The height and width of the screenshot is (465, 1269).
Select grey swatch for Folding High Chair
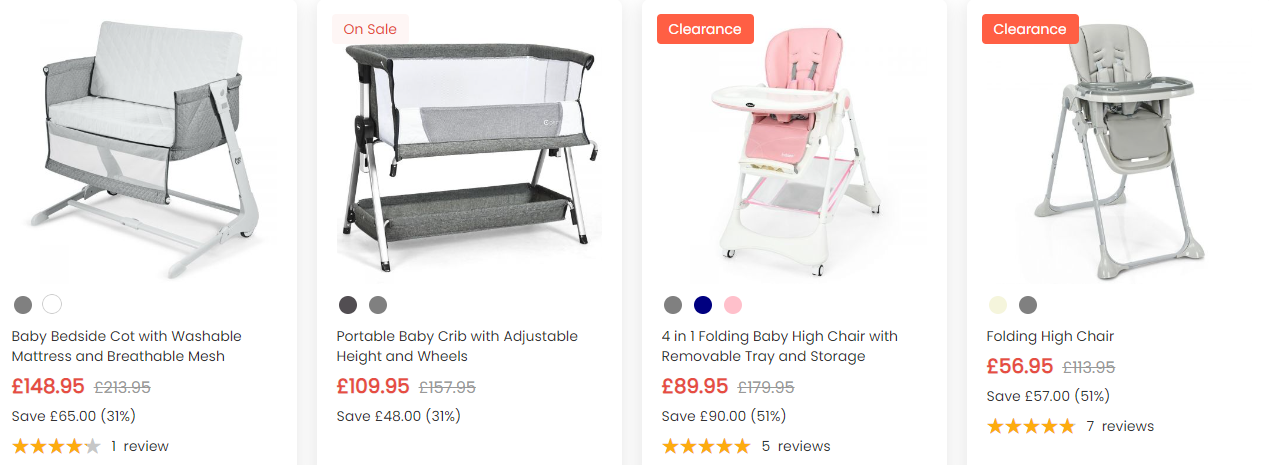coord(1027,305)
